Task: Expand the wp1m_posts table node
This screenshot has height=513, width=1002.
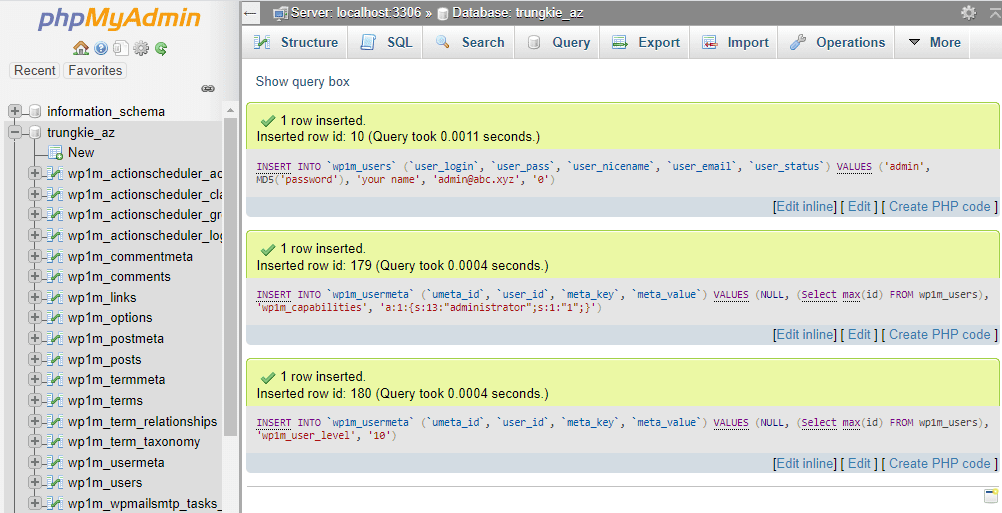Action: tap(35, 359)
